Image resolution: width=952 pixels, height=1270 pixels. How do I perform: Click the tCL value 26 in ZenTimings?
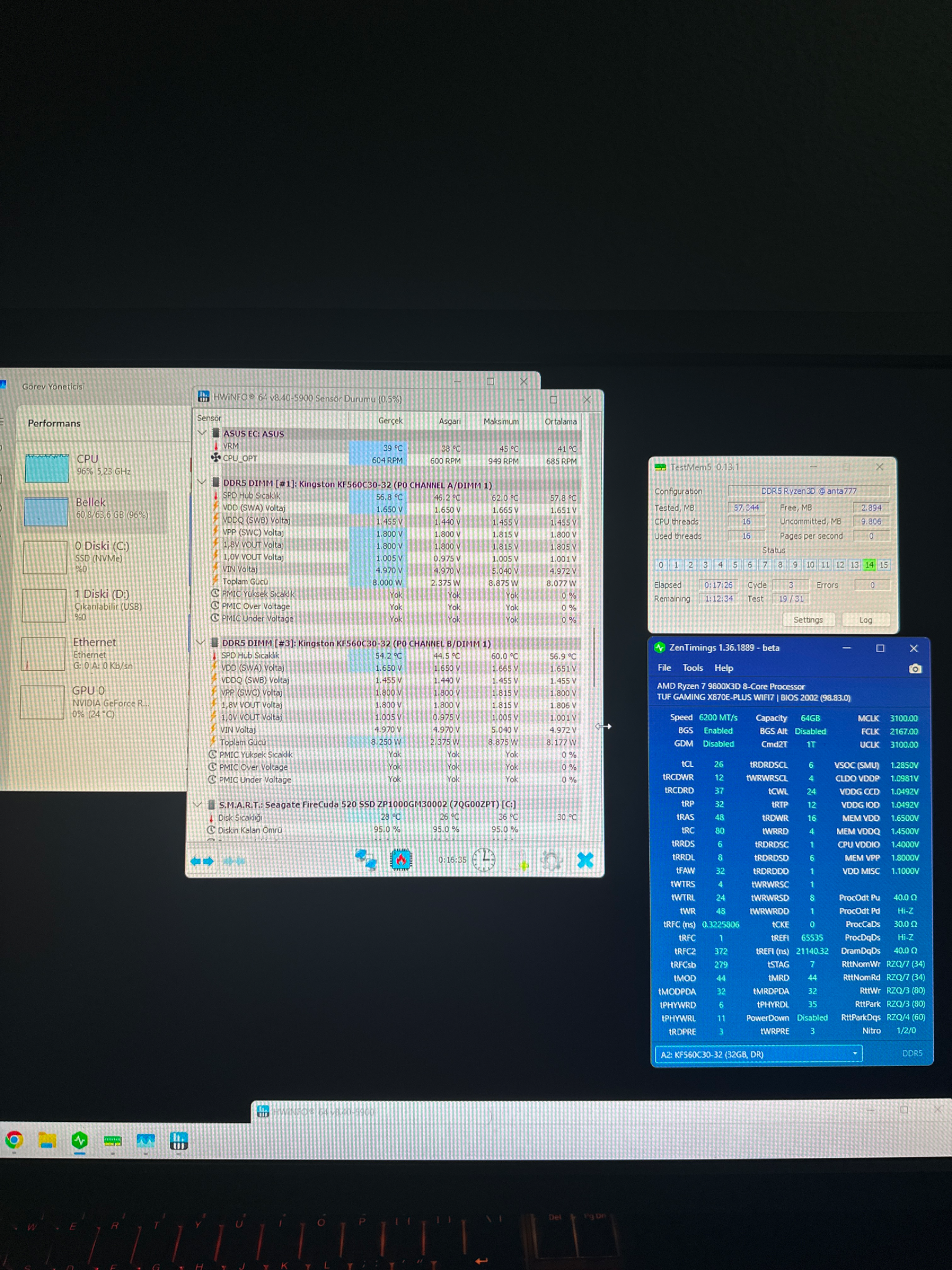(x=718, y=764)
